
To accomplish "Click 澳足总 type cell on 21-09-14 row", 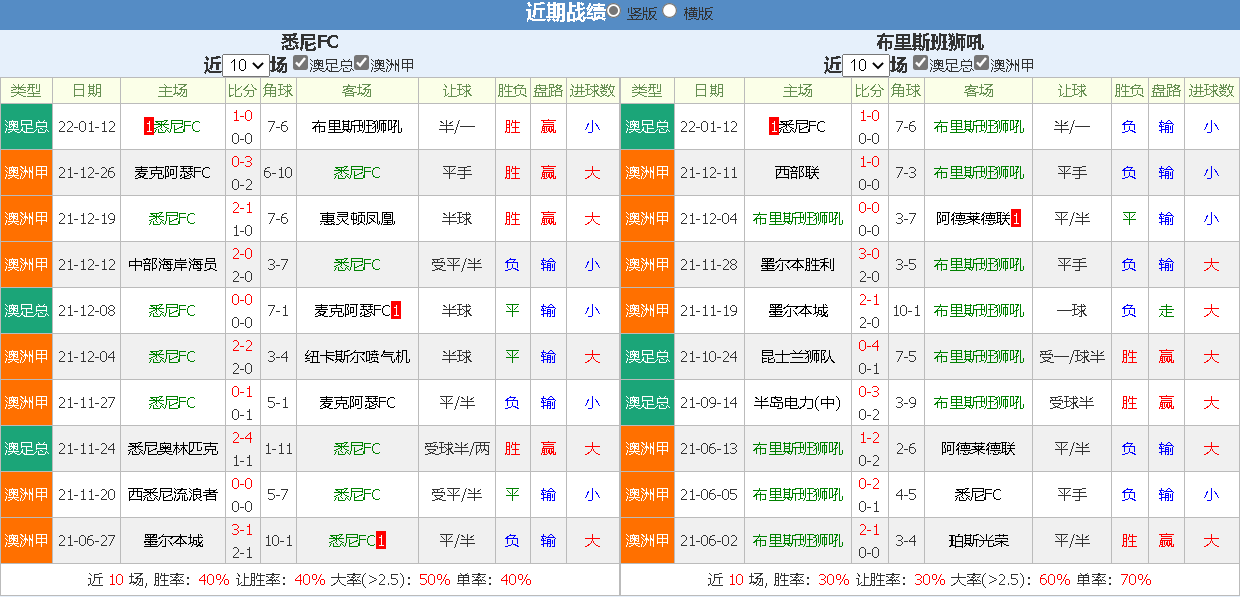I will pos(647,403).
